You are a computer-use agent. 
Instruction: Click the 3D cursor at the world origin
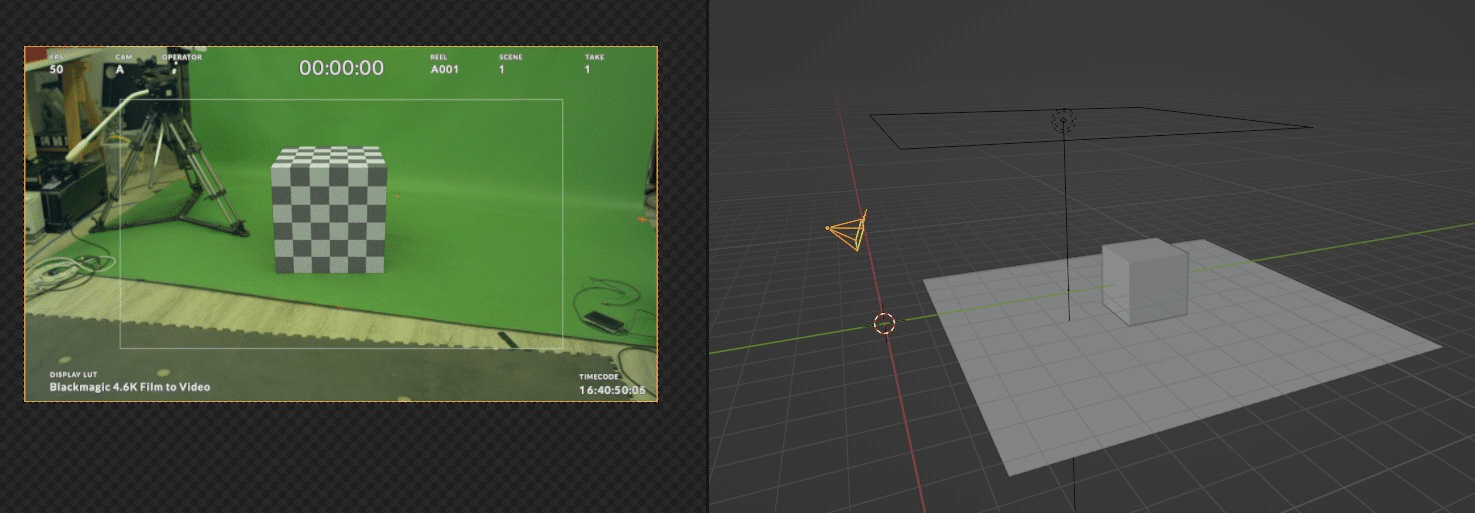point(884,323)
